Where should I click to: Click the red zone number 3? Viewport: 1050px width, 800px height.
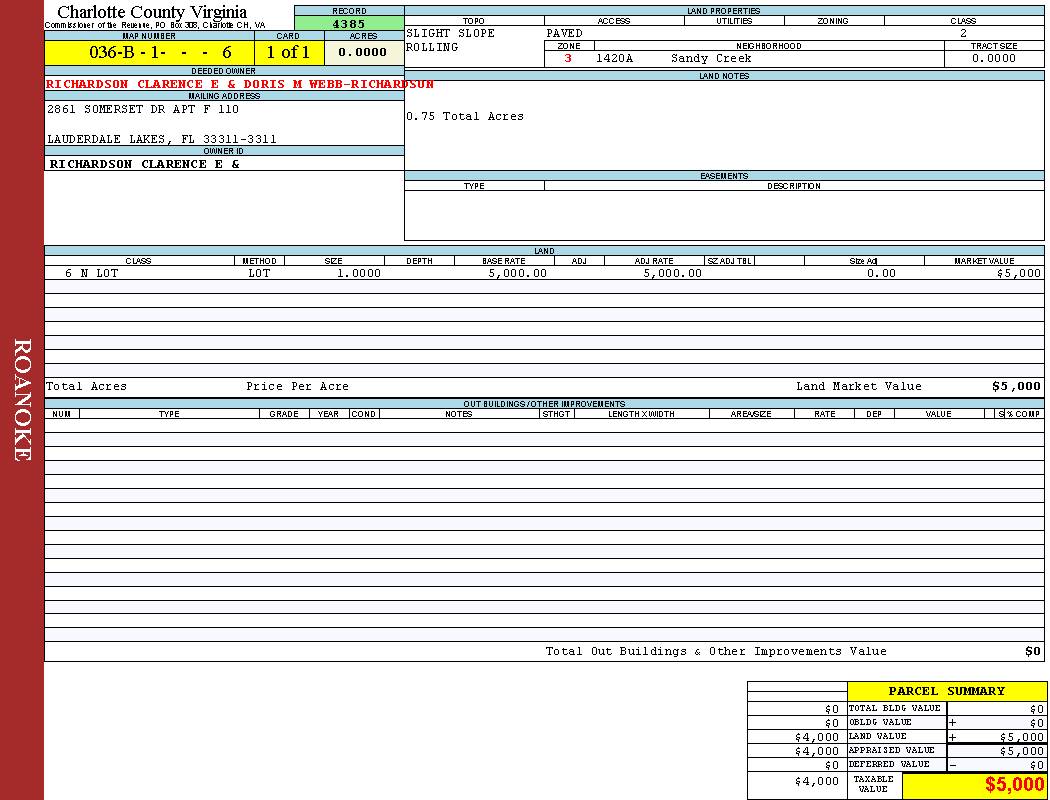click(x=568, y=59)
